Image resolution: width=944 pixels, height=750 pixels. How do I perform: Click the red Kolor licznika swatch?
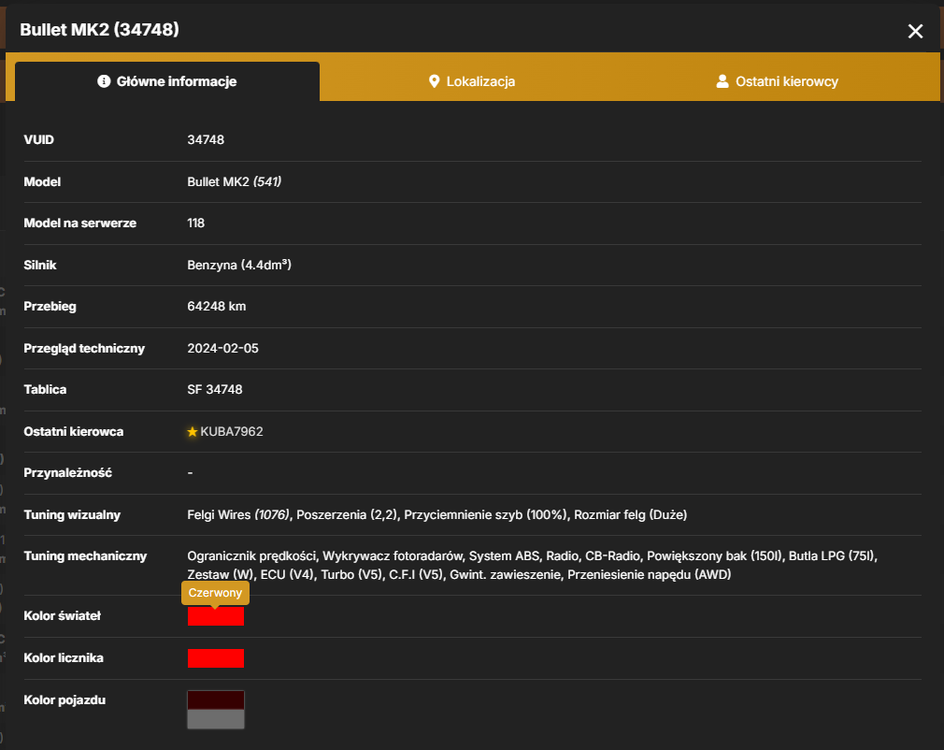(x=216, y=659)
